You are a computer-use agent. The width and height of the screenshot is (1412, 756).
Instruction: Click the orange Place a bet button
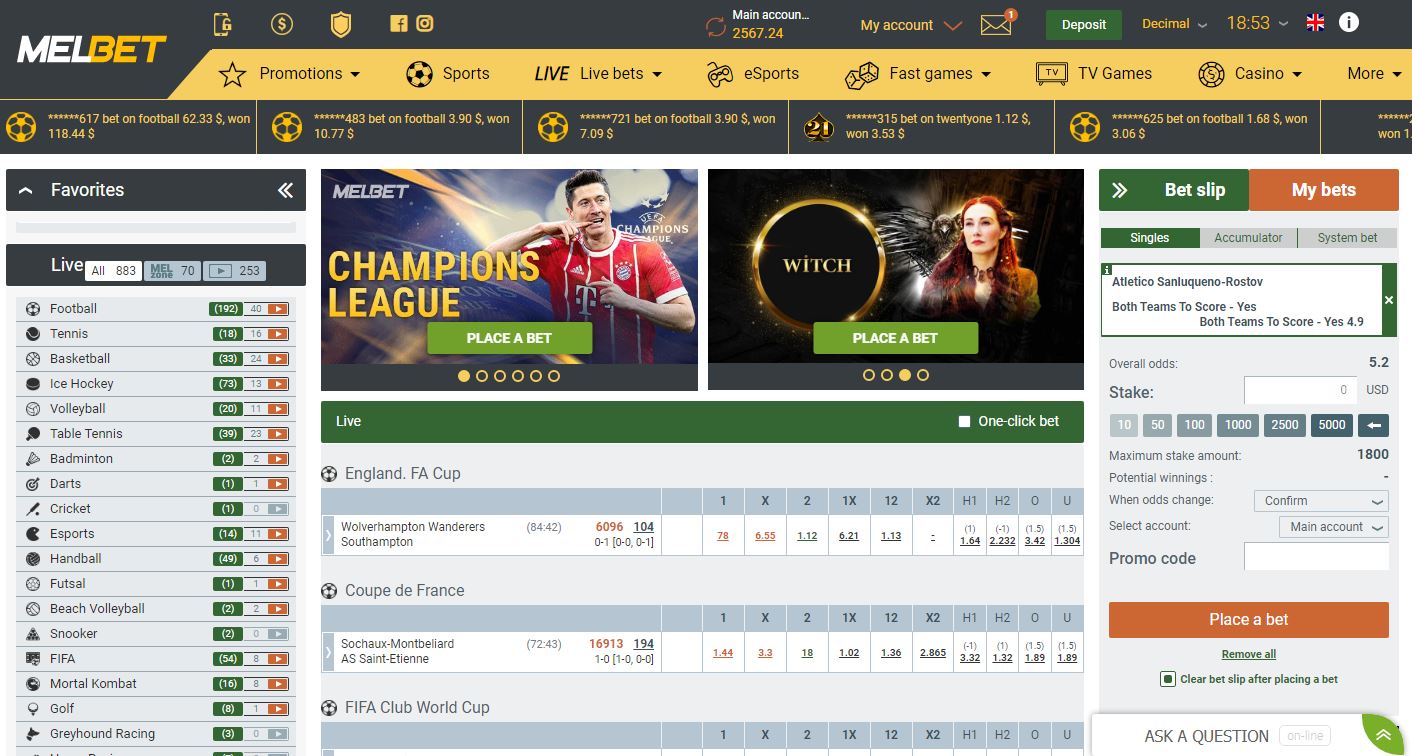(x=1248, y=620)
